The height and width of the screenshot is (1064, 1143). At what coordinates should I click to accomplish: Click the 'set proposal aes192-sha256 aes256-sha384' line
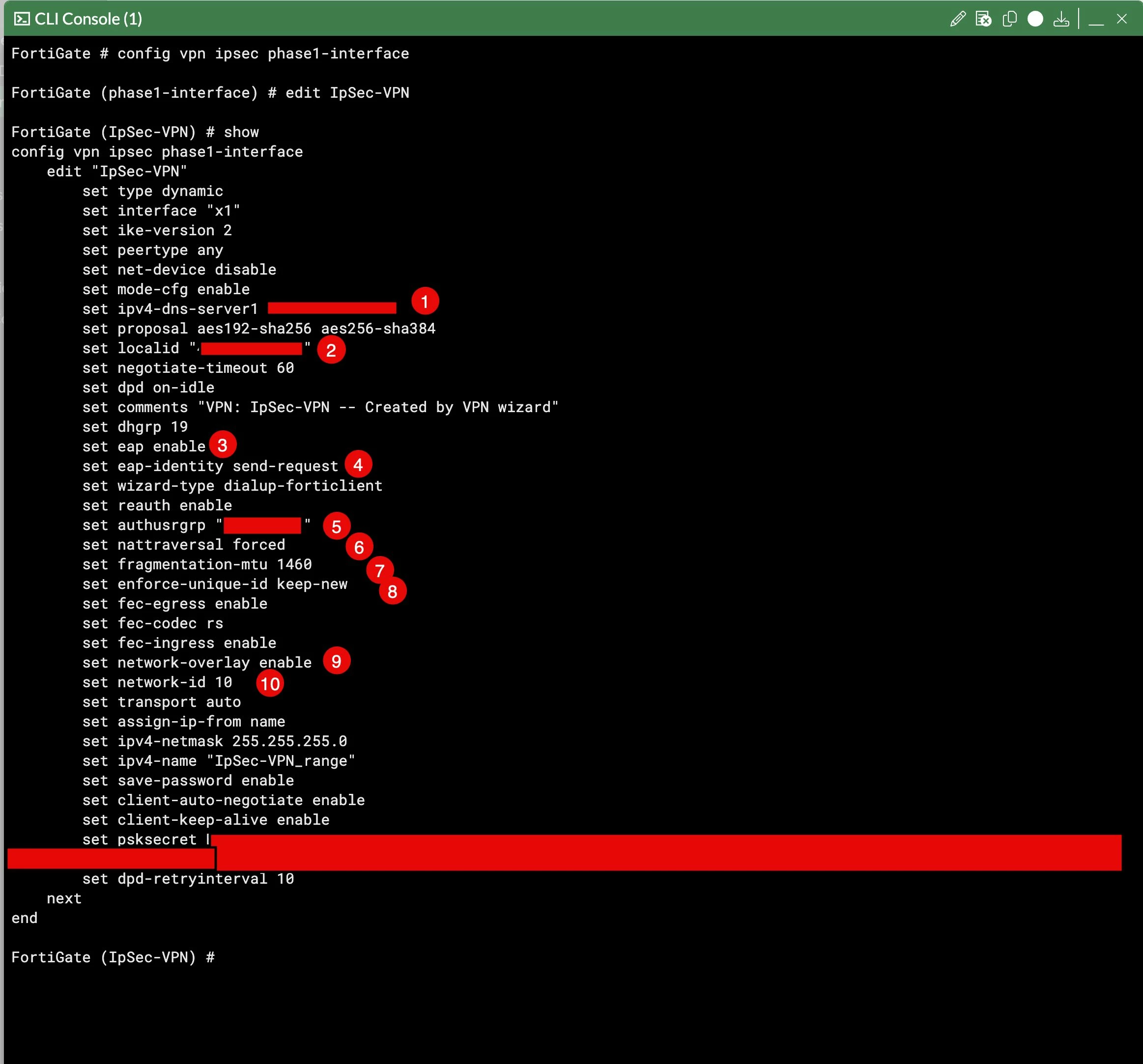pyautogui.click(x=259, y=328)
